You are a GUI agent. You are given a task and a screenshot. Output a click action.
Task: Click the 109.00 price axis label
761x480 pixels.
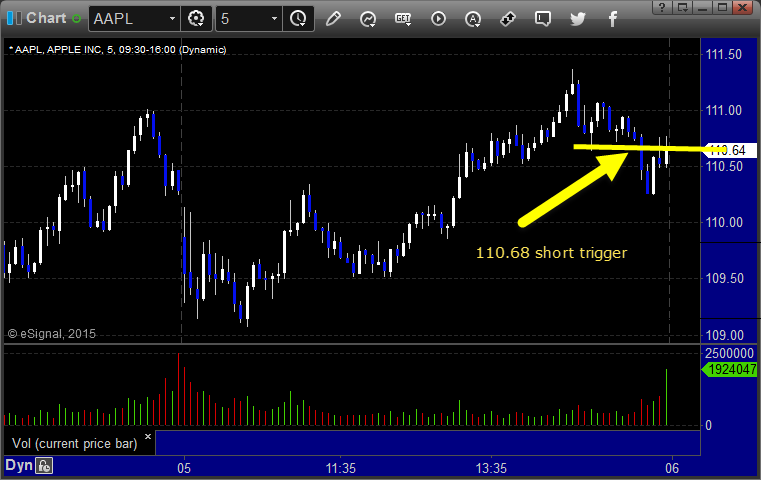[x=724, y=335]
